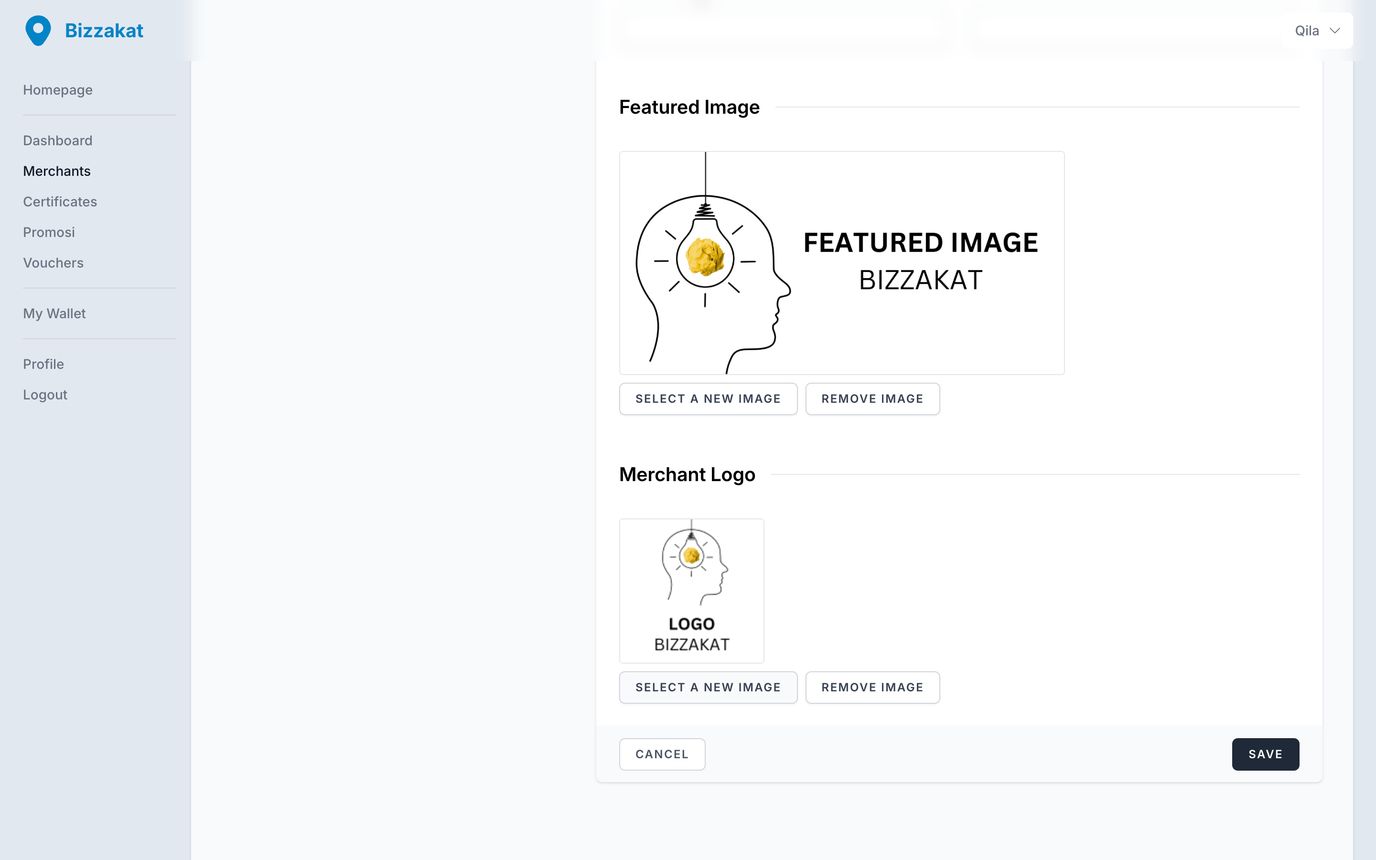Click the chevron arrow beside Qila

click(1334, 31)
